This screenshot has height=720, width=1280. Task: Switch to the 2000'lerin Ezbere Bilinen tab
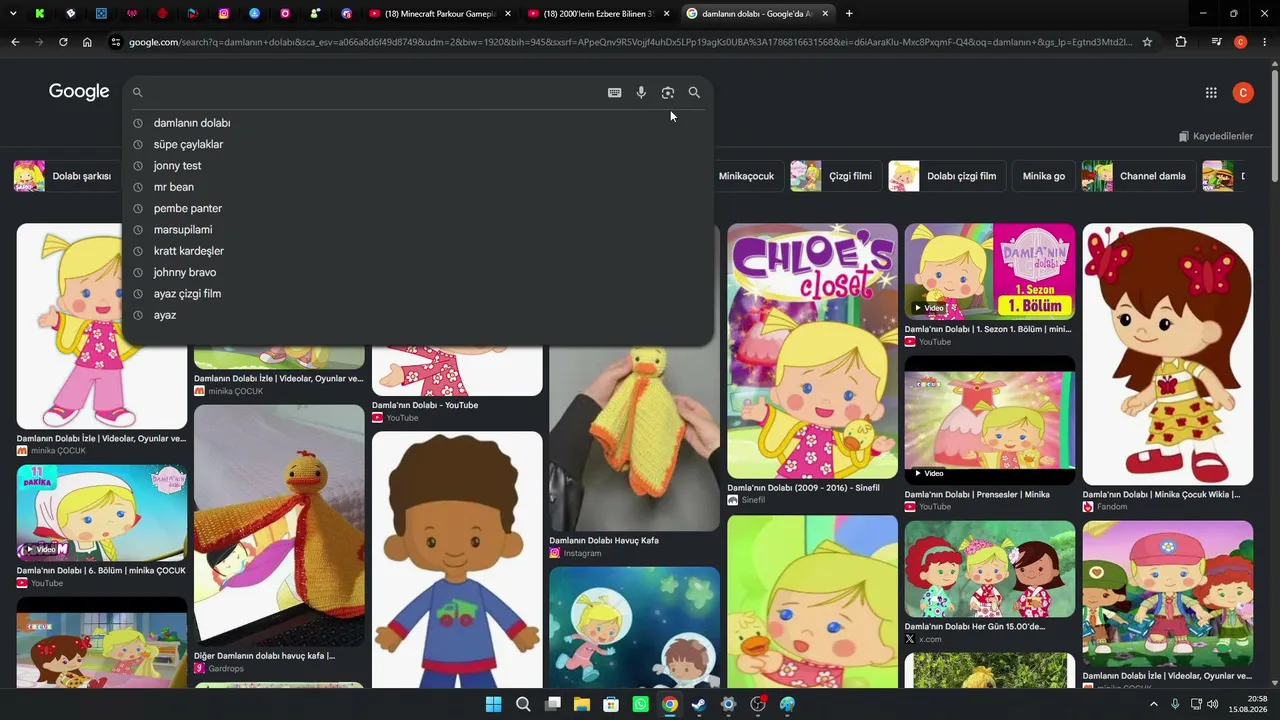click(598, 14)
